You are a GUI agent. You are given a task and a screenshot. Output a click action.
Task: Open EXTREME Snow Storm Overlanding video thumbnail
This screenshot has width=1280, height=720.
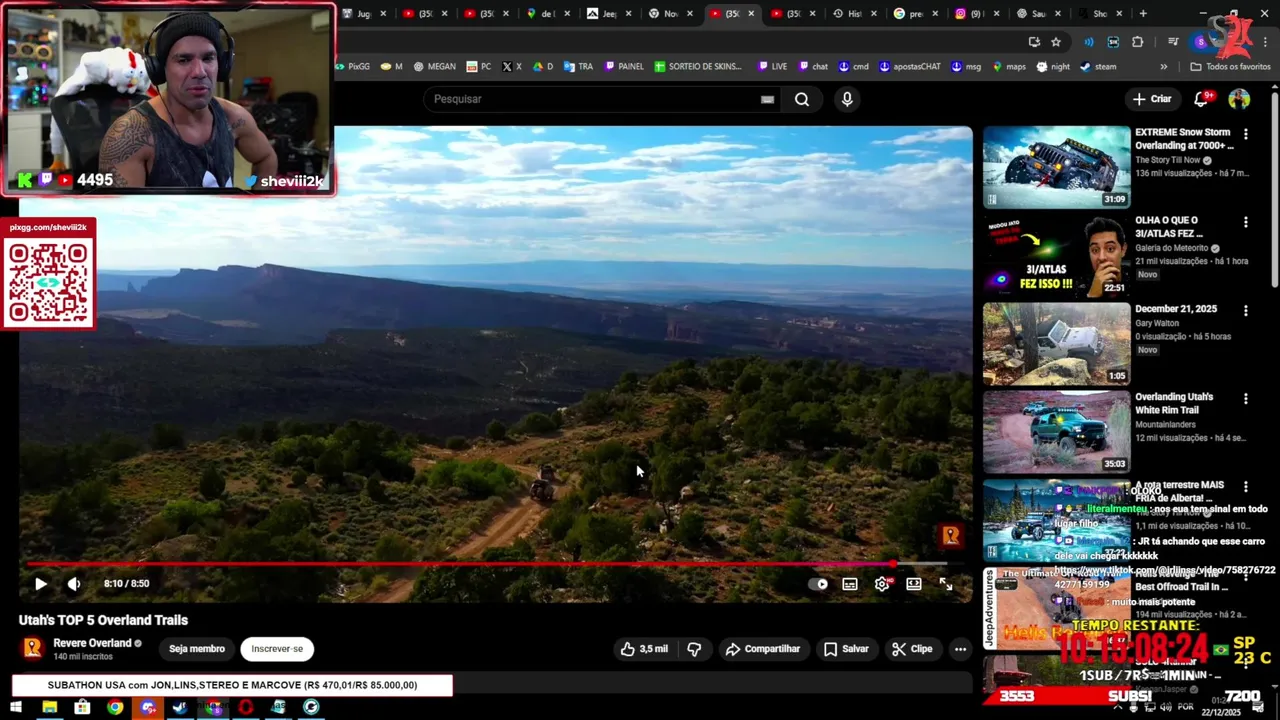tap(1056, 167)
